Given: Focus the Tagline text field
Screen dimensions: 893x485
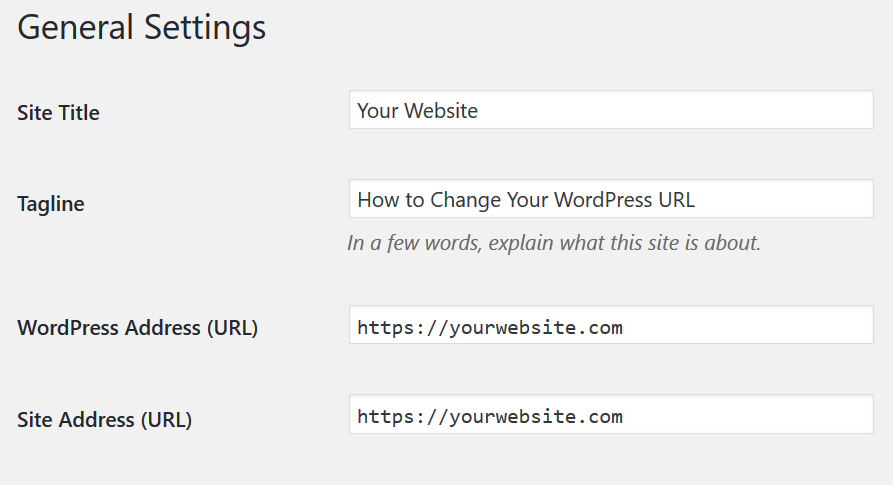Looking at the screenshot, I should pos(611,199).
